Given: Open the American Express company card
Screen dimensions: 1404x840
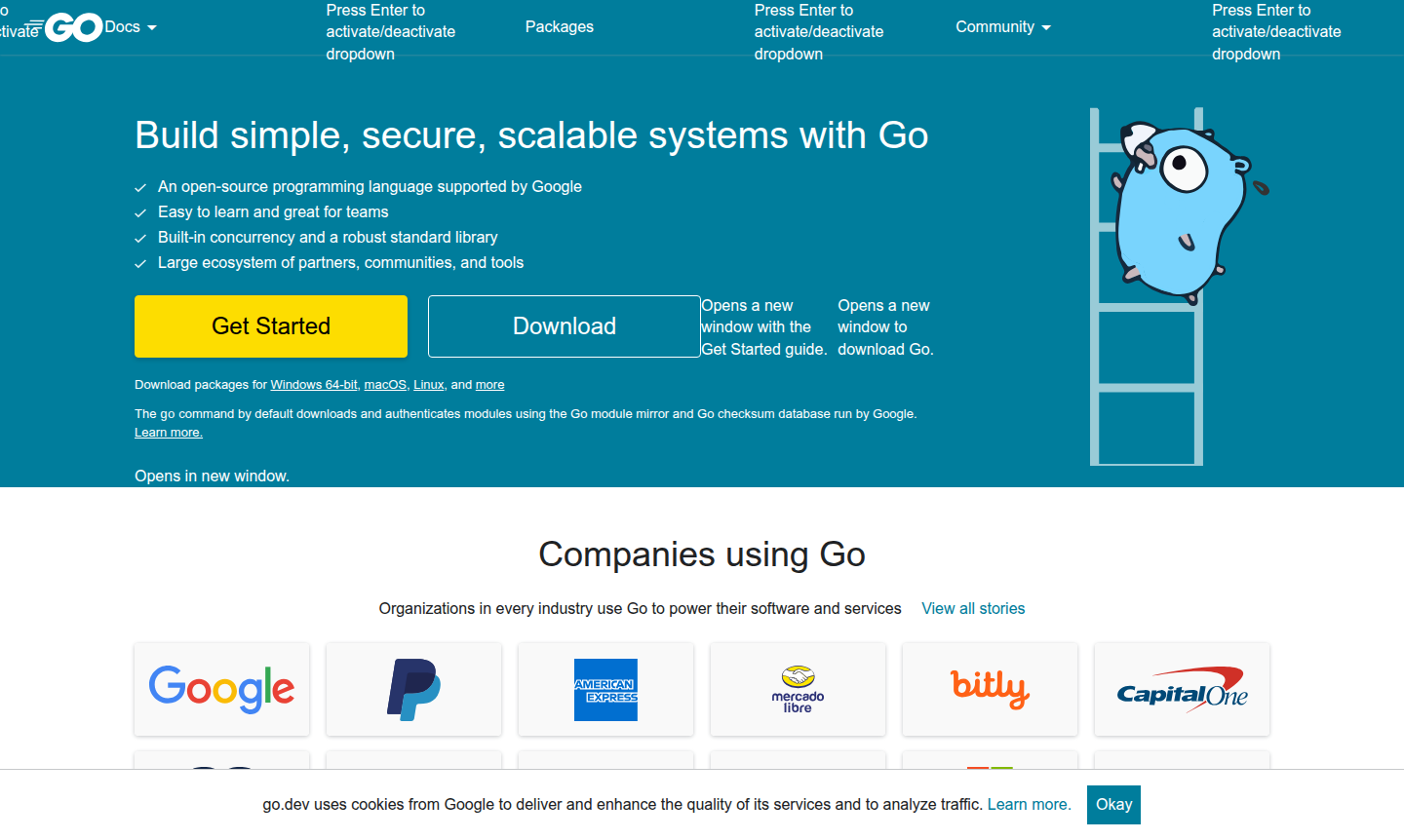Looking at the screenshot, I should pos(605,689).
